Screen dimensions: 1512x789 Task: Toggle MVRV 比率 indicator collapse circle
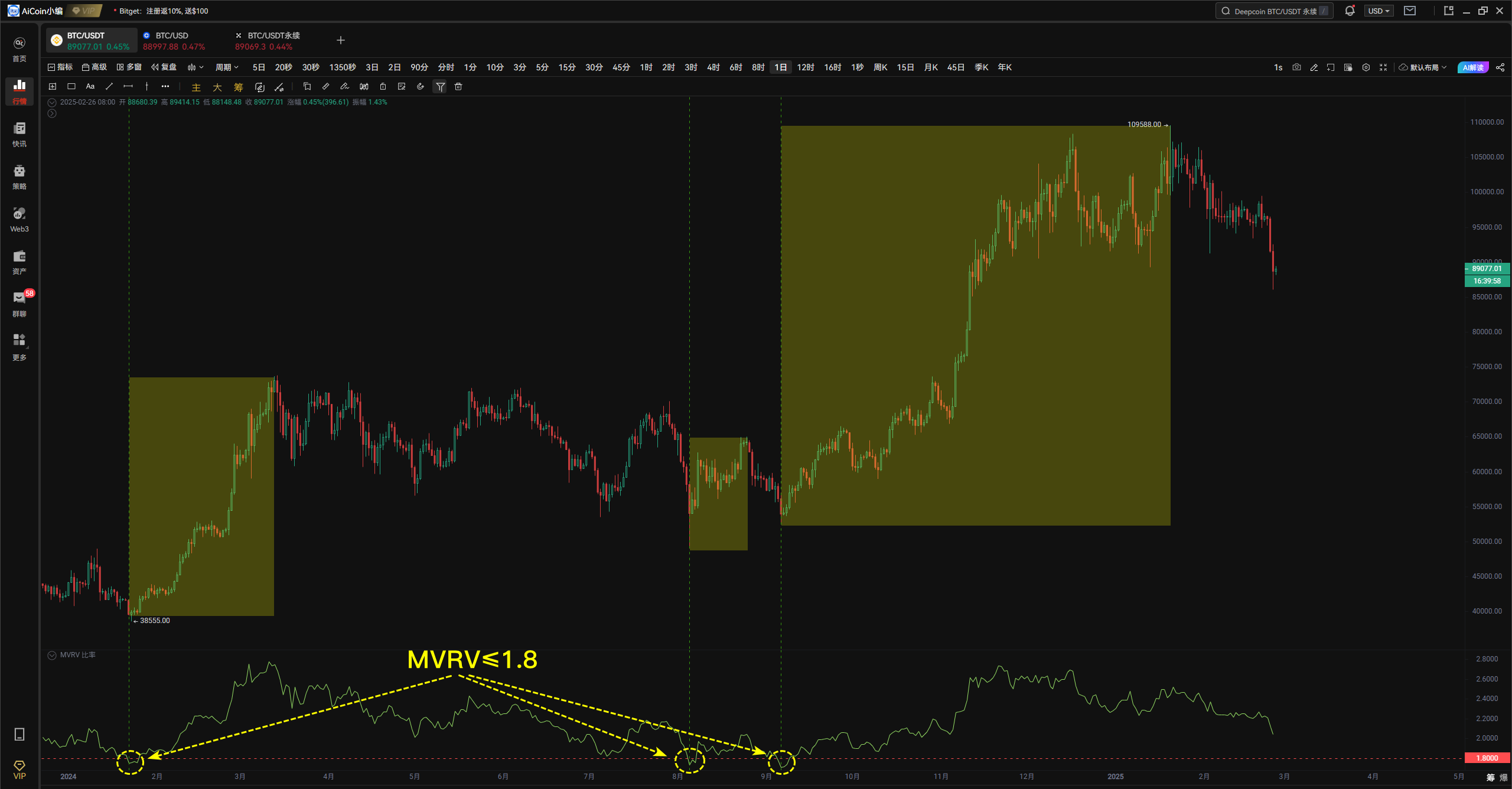[52, 655]
